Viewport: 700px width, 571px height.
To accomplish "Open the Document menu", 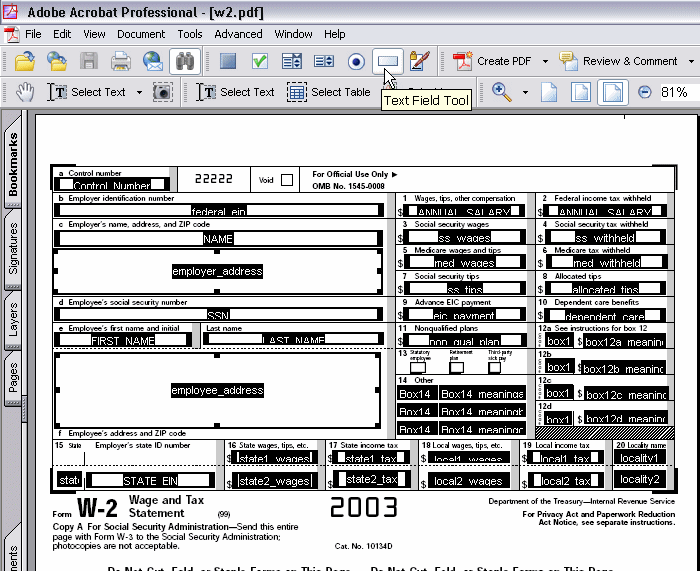I will pos(141,34).
